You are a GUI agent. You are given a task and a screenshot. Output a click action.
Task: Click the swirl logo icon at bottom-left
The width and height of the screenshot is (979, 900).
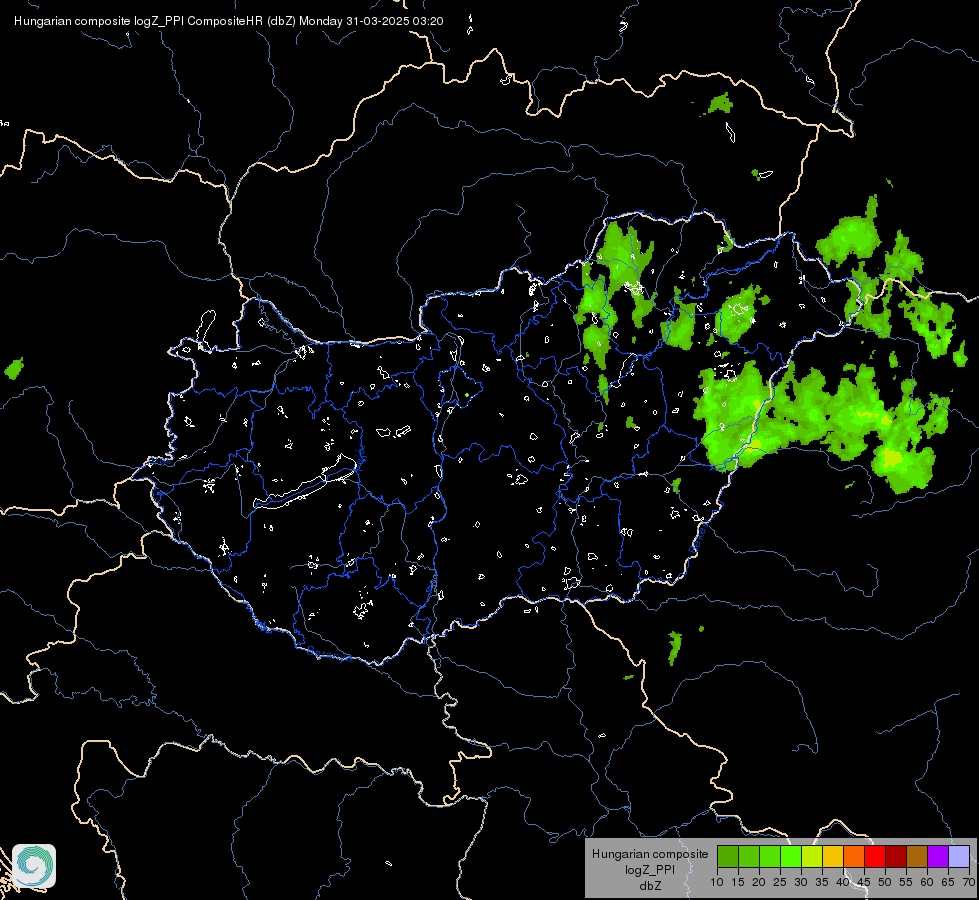34,866
